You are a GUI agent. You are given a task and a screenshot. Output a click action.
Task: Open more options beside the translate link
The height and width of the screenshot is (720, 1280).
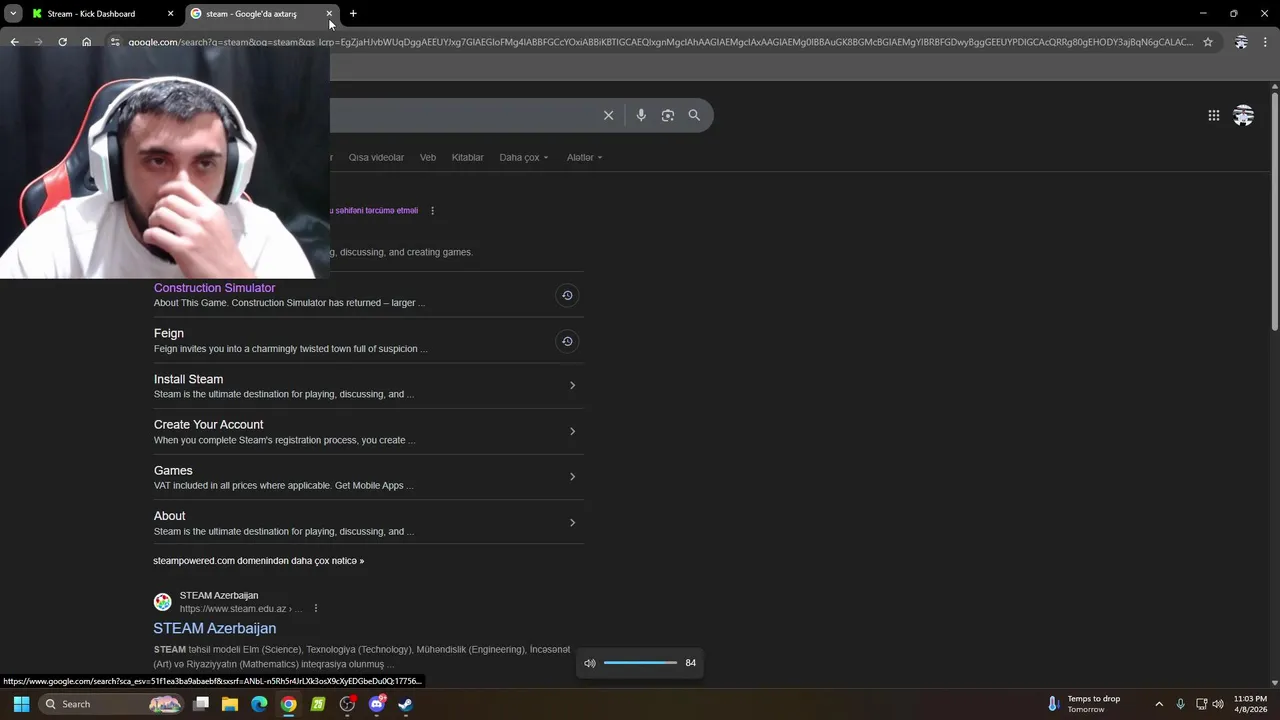(x=432, y=211)
